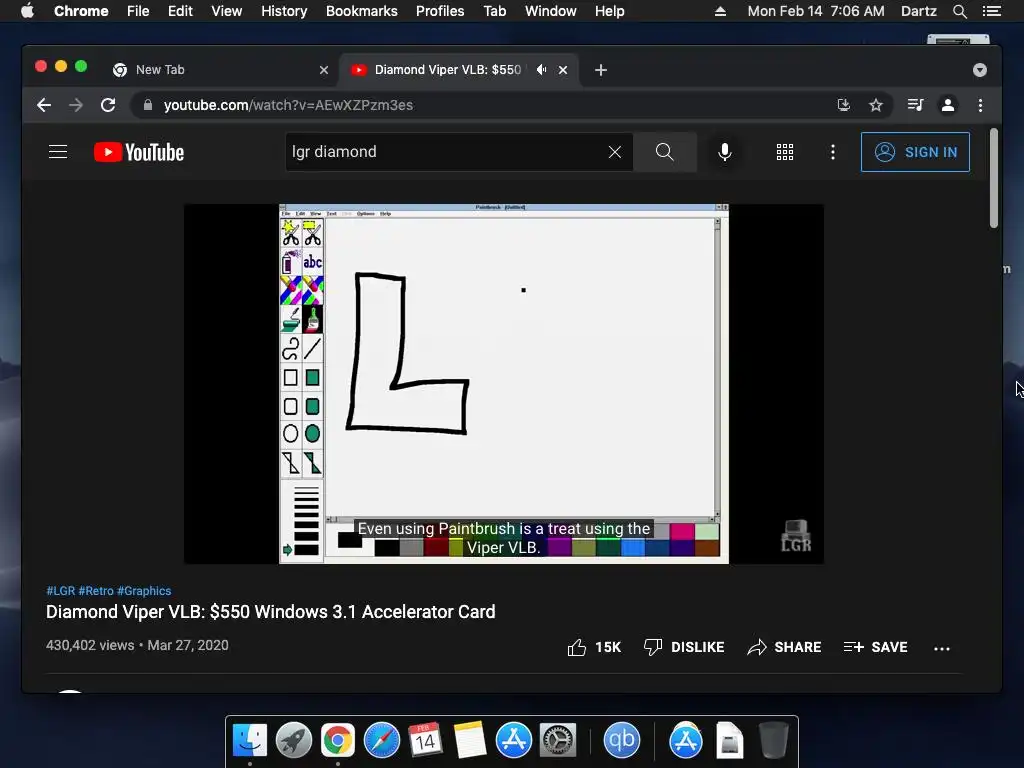Click the SAVE button

coord(876,647)
